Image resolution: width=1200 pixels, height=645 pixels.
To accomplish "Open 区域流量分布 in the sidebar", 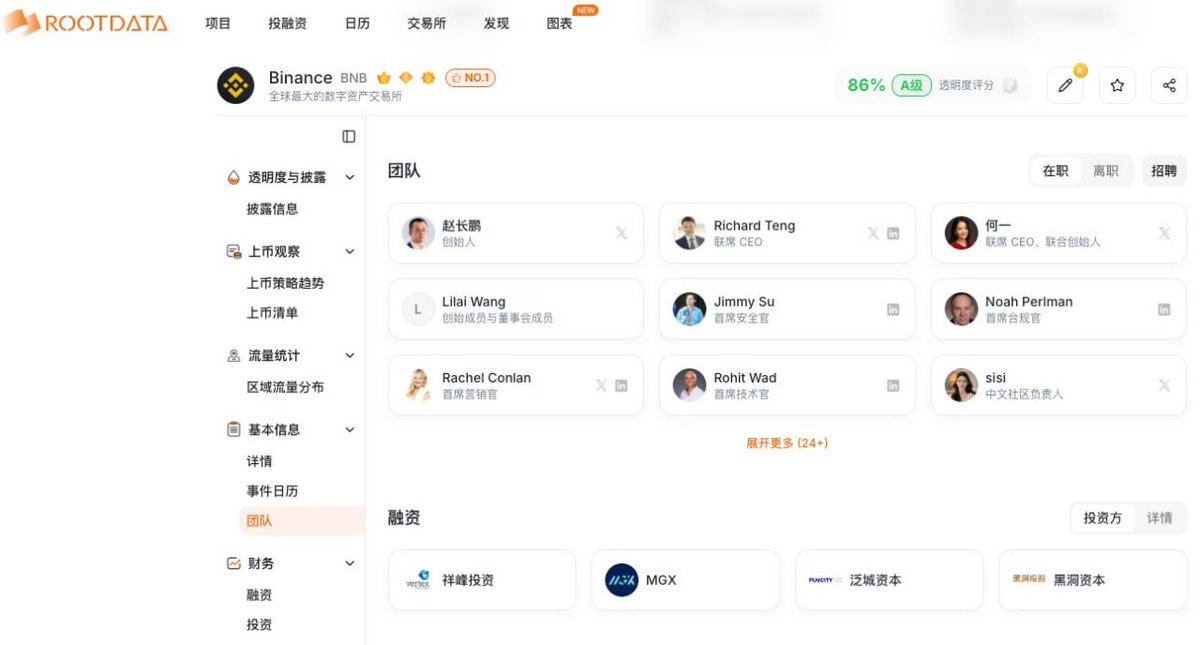I will (x=285, y=387).
